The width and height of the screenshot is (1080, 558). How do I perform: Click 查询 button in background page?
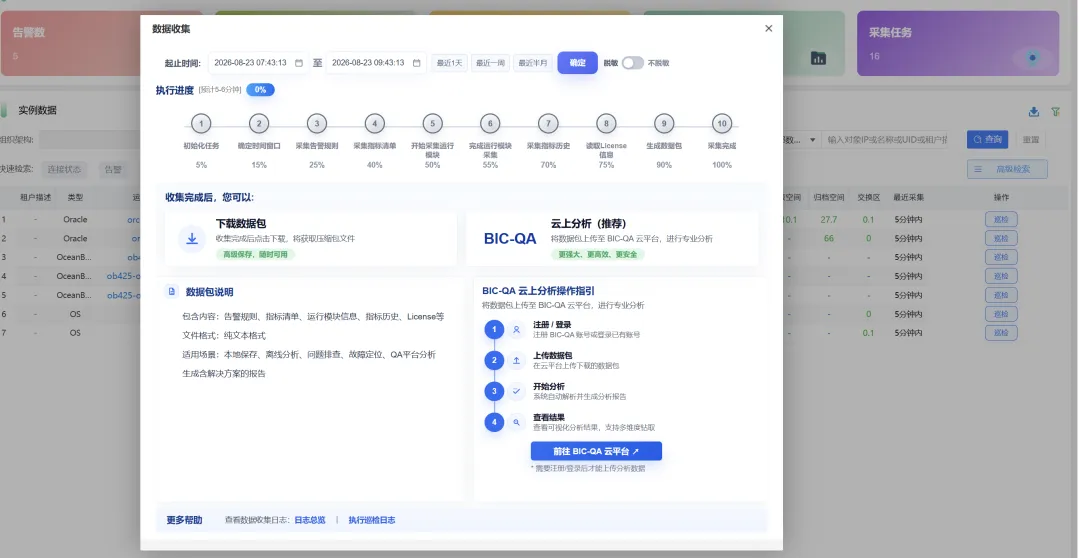click(x=987, y=139)
